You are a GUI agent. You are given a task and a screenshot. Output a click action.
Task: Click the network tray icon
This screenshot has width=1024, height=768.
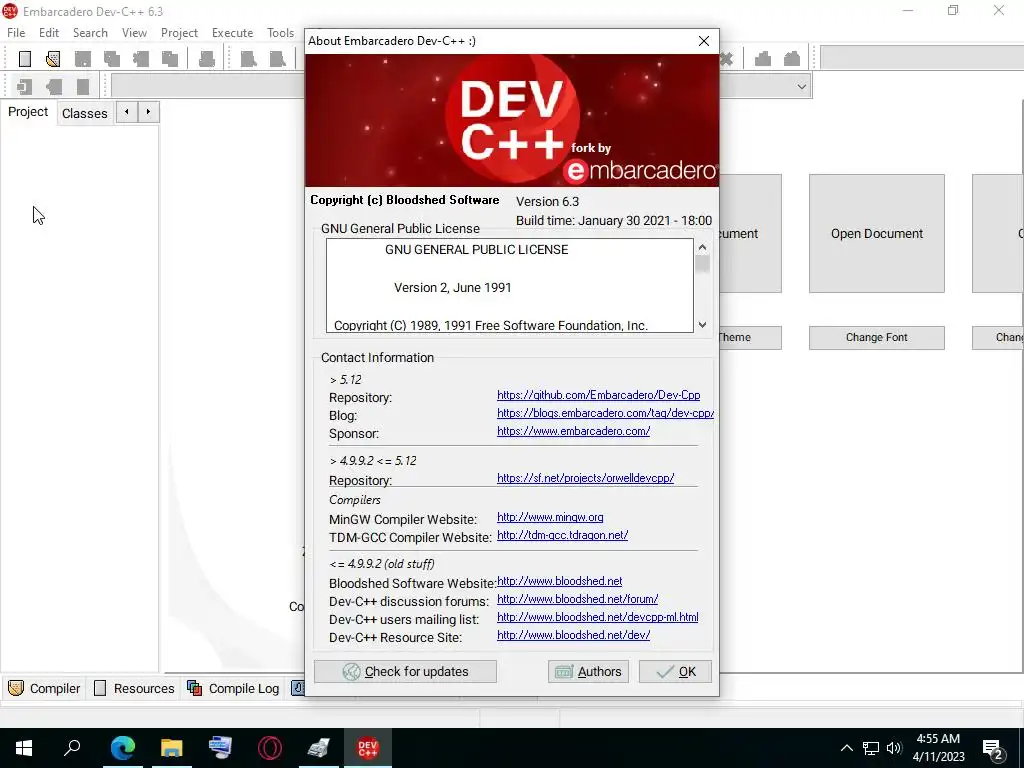(x=871, y=748)
